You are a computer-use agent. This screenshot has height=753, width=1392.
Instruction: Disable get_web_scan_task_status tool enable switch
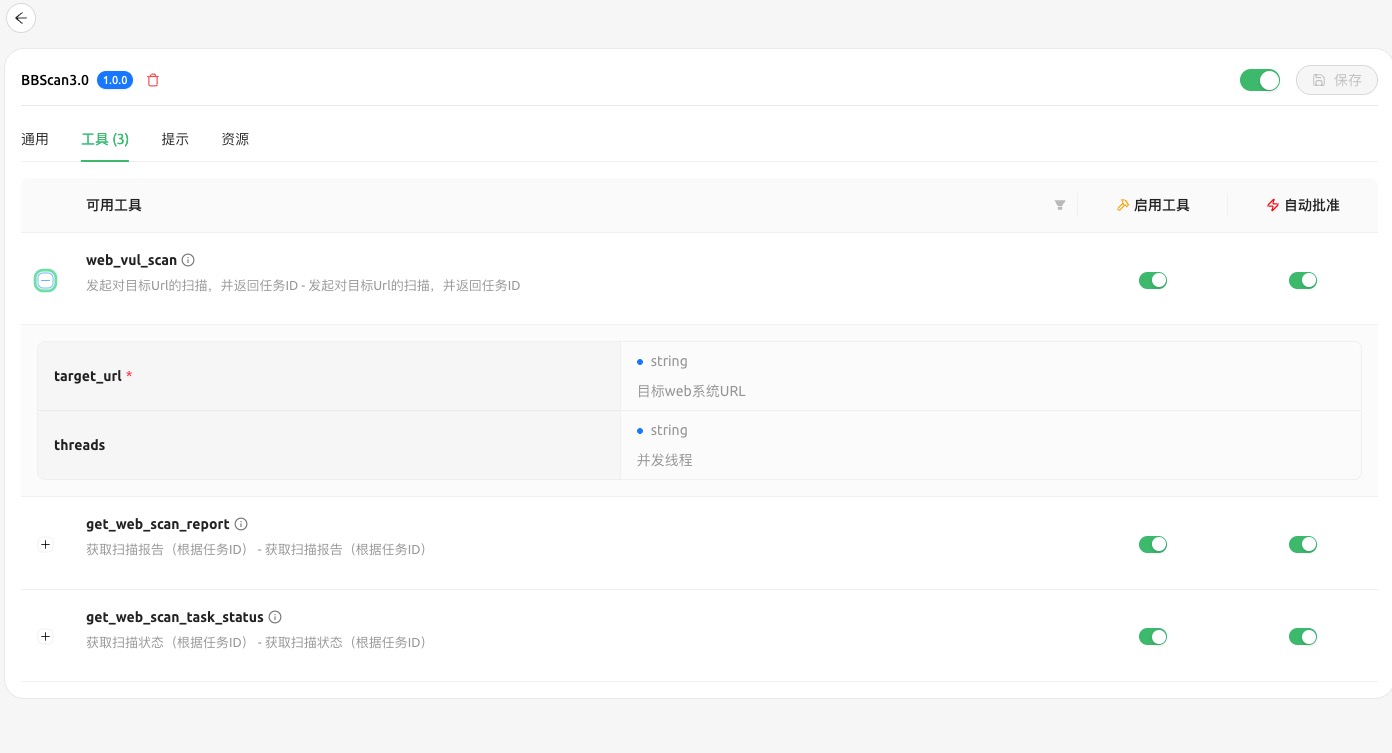coord(1153,636)
